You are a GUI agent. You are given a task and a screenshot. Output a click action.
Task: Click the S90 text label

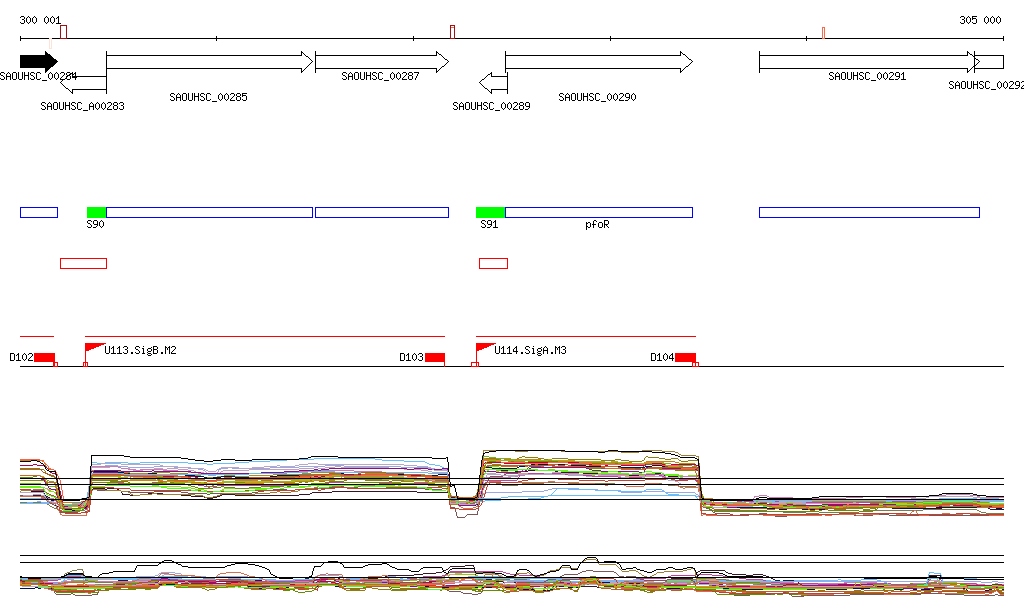tap(95, 225)
